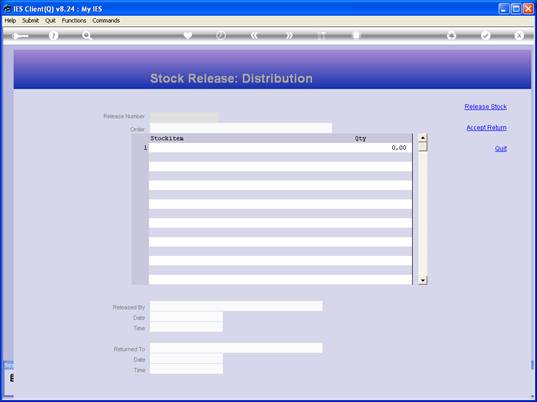The height and width of the screenshot is (402, 537).
Task: Click the checkmark submit icon
Action: pyautogui.click(x=485, y=35)
